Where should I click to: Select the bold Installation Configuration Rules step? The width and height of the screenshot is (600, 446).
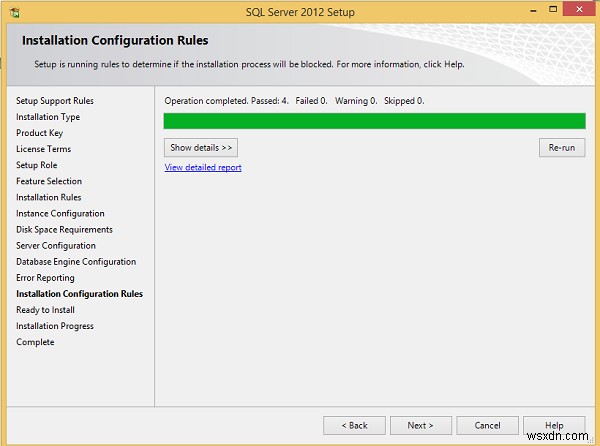tap(79, 294)
